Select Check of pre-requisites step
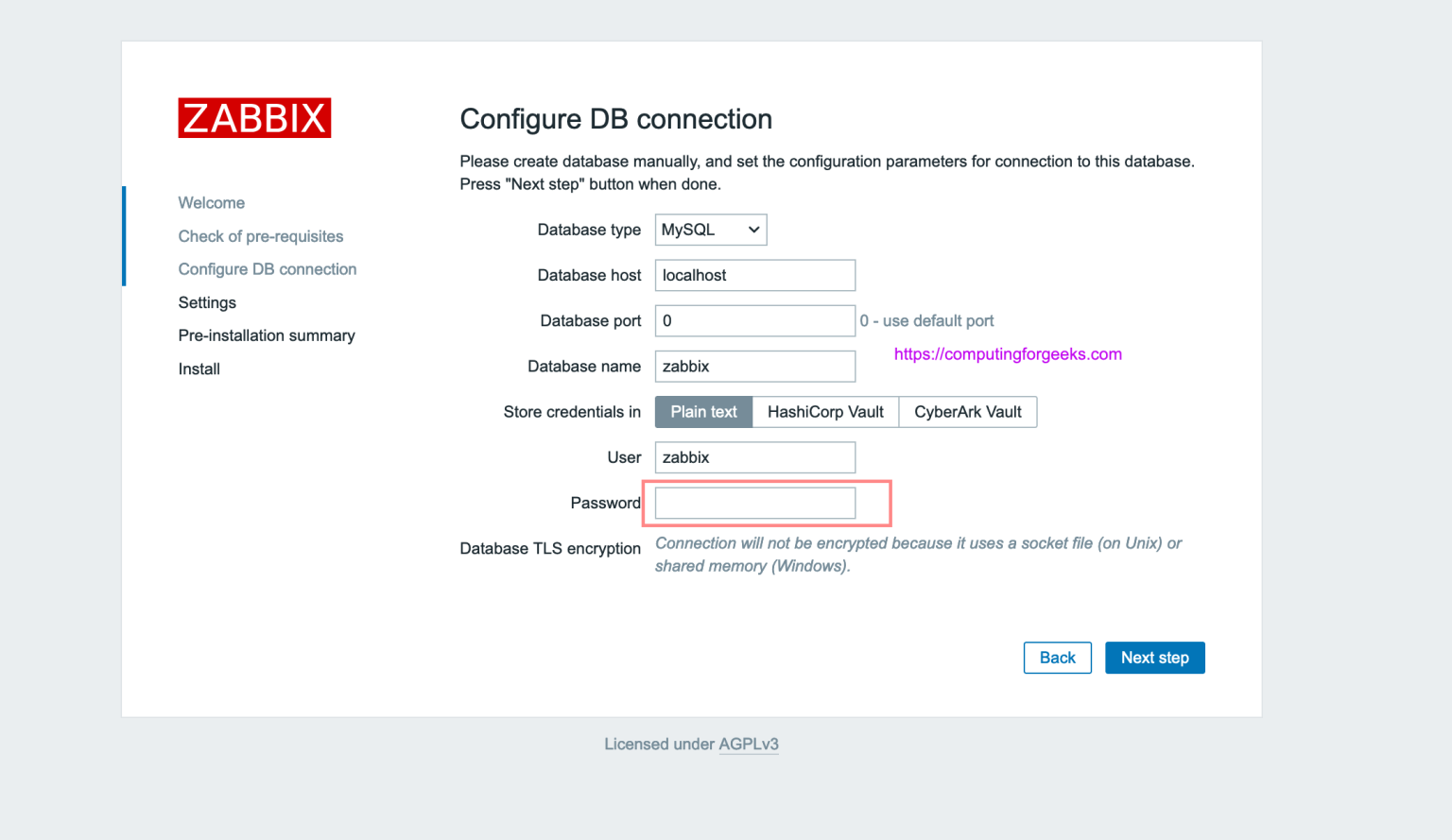This screenshot has height=840, width=1452. click(x=260, y=235)
